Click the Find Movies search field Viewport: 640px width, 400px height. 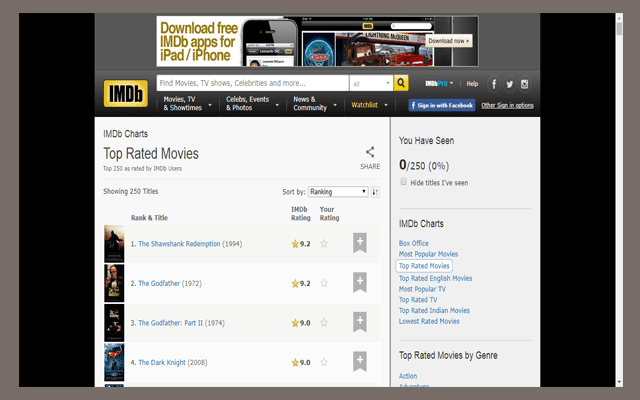click(251, 84)
